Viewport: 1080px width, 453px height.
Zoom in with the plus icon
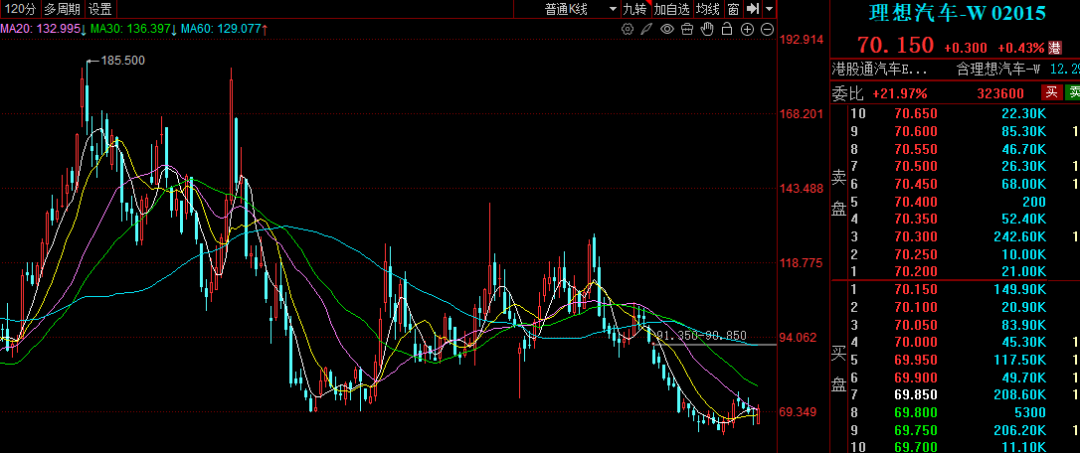[x=747, y=29]
